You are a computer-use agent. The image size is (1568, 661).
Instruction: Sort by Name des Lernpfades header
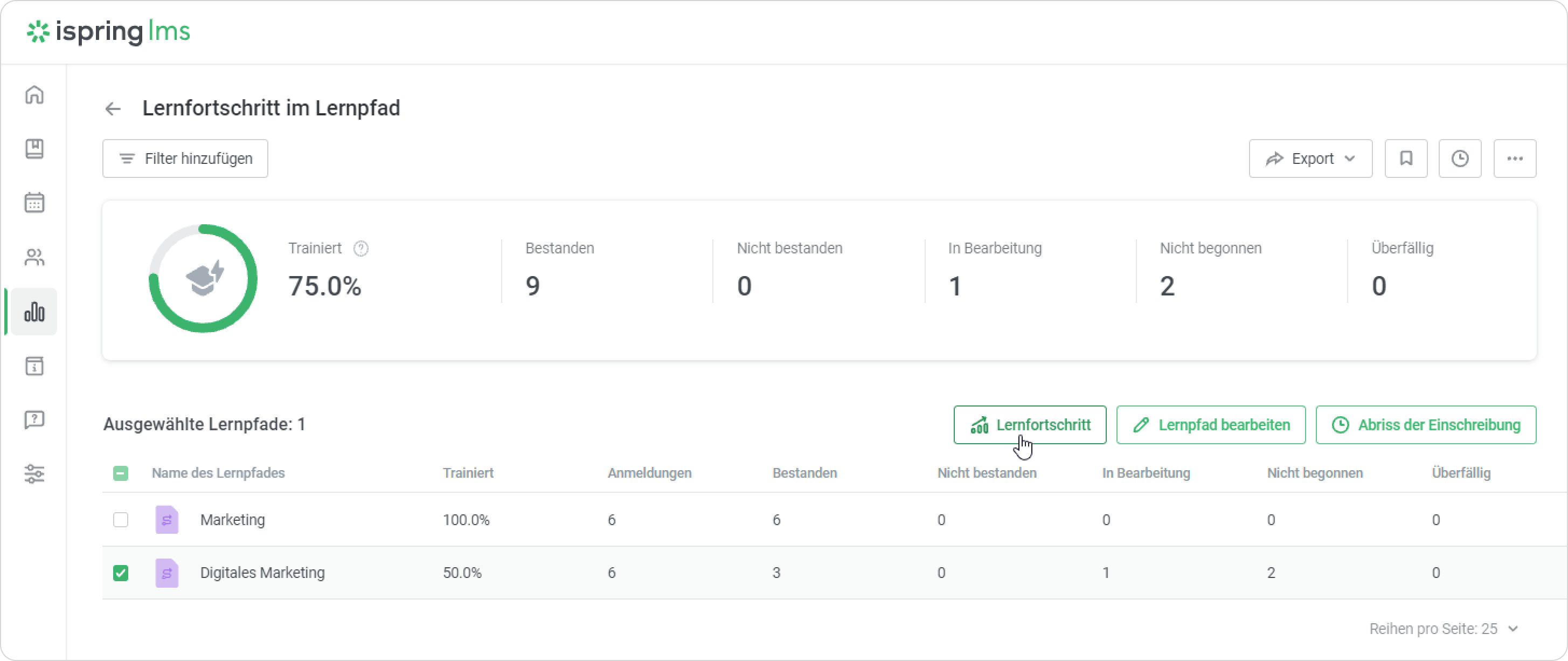click(x=218, y=473)
